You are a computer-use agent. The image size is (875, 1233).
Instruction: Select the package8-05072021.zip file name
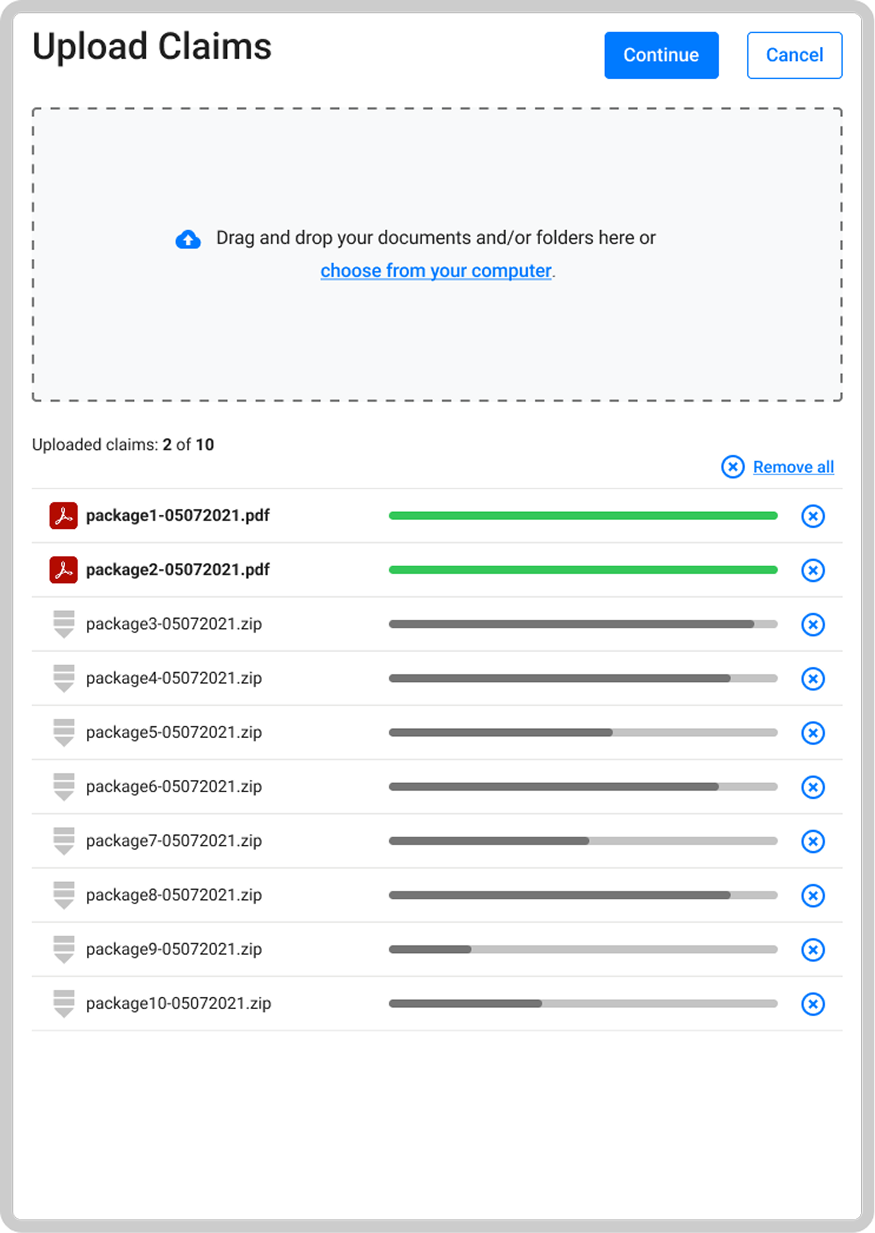click(x=174, y=895)
